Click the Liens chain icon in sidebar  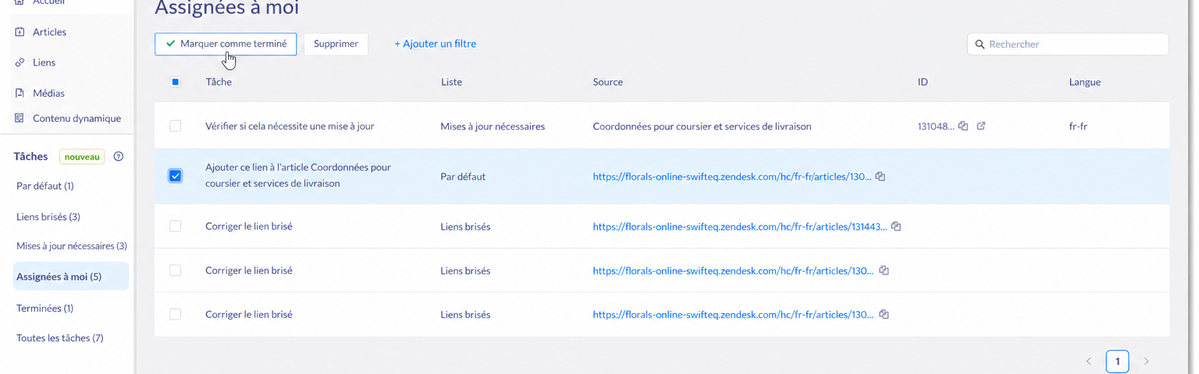[20, 63]
